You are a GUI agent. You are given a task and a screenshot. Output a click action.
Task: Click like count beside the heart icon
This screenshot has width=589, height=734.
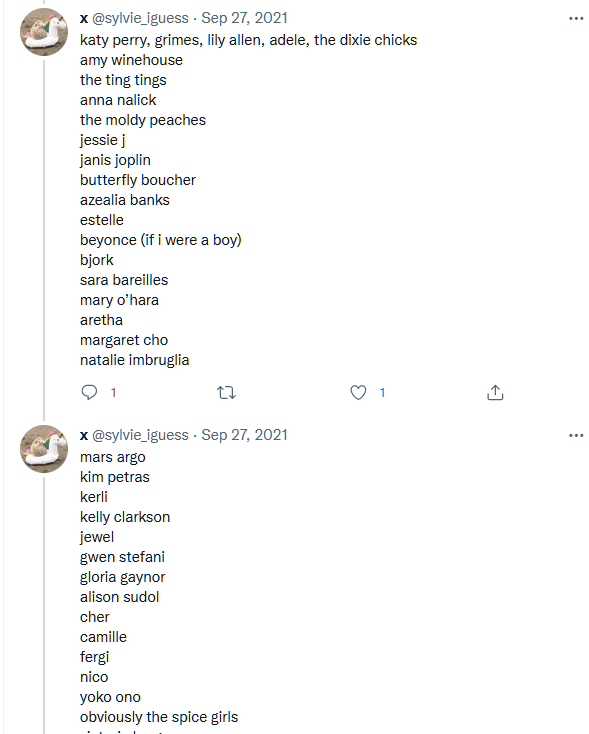coord(382,393)
